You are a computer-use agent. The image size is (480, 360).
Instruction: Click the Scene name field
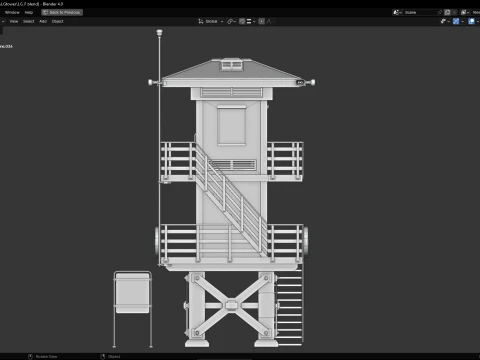420,12
